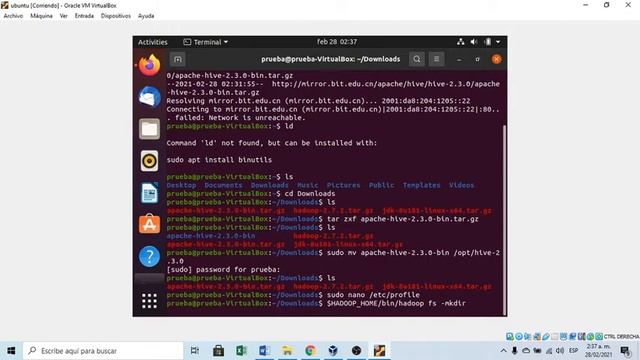Click the Windows network tray icon
The width and height of the screenshot is (640, 360).
click(x=549, y=351)
